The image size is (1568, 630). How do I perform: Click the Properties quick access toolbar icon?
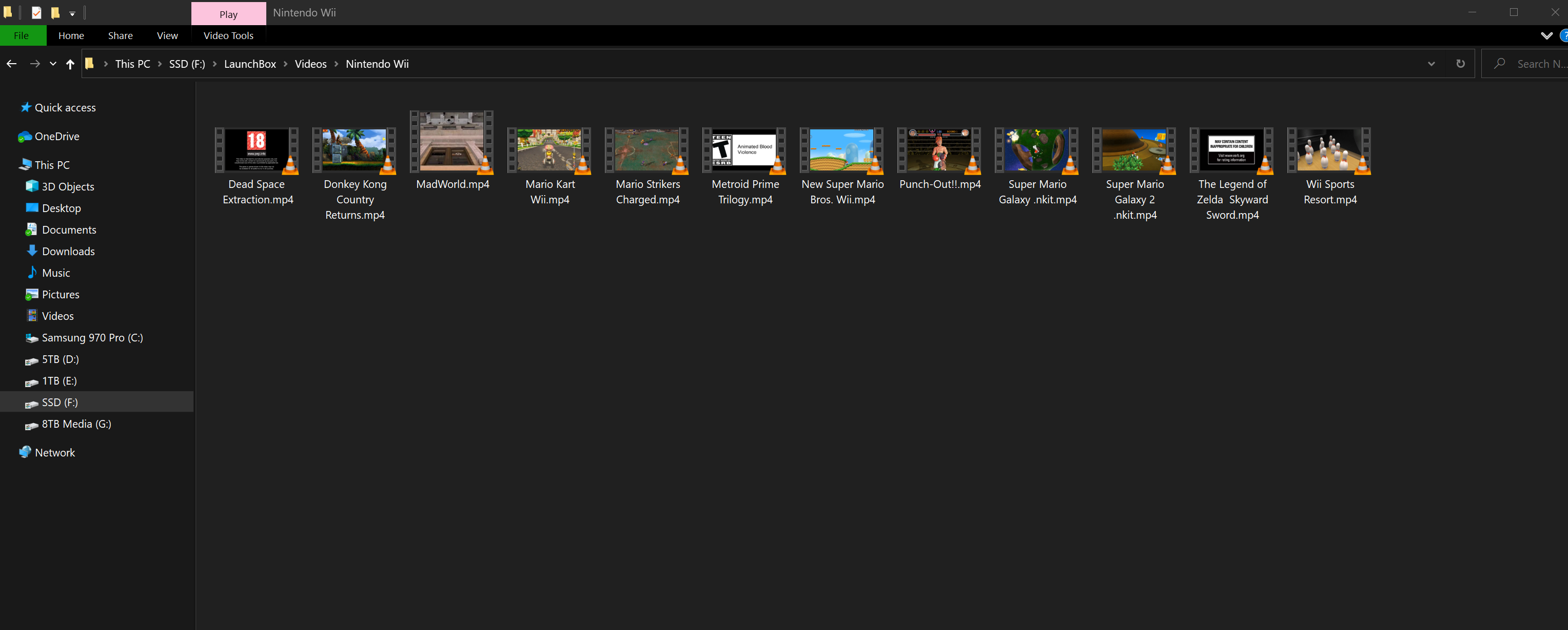[x=36, y=13]
